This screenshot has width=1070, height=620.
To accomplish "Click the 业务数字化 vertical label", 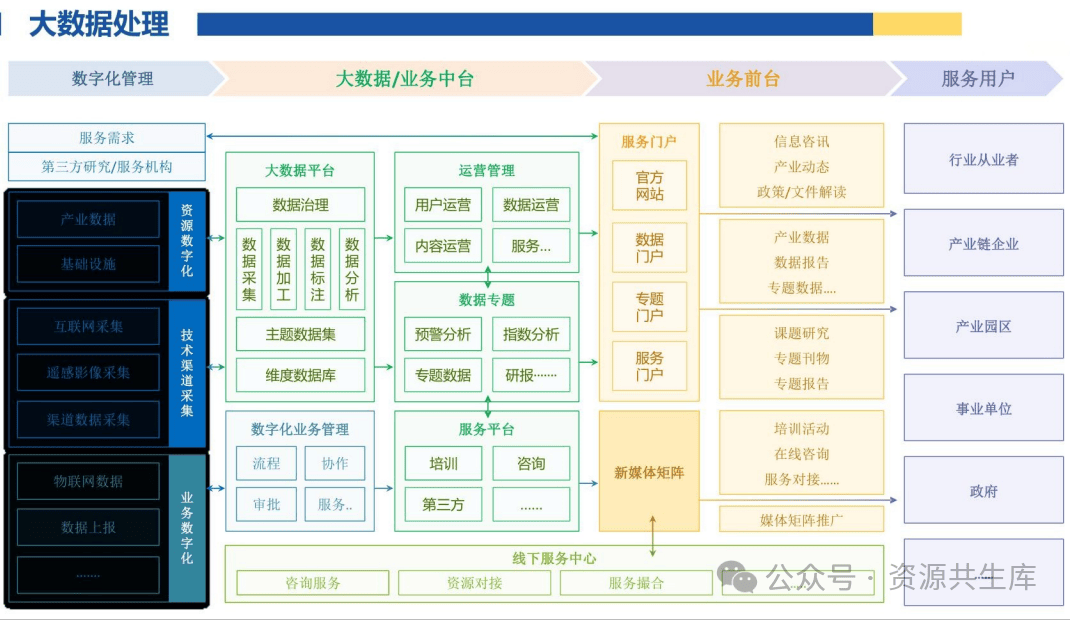I will coord(186,528).
